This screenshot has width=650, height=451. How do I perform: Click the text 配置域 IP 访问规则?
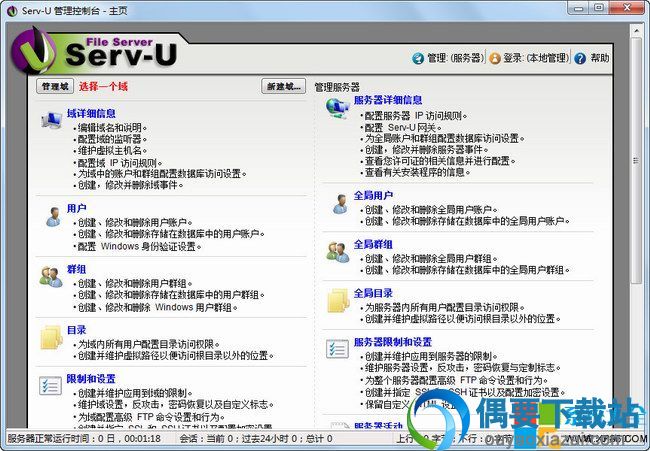(x=118, y=162)
